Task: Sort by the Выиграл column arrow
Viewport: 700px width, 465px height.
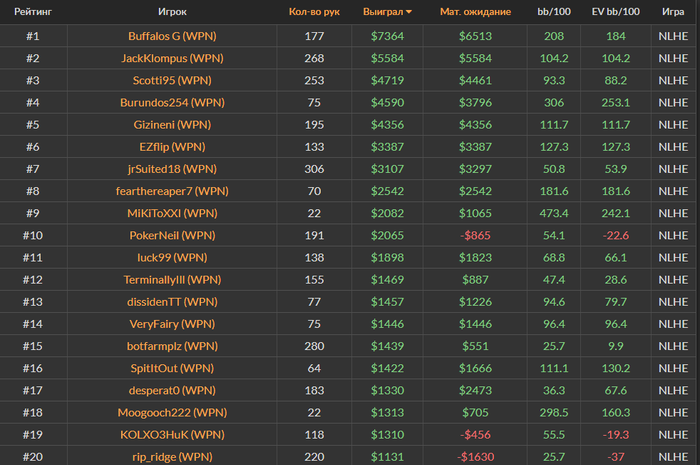Action: pyautogui.click(x=408, y=12)
